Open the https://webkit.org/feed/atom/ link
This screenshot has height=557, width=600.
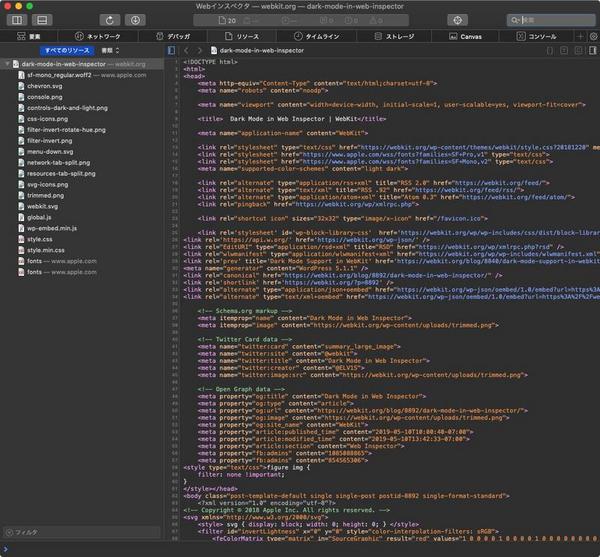pyautogui.click(x=516, y=197)
